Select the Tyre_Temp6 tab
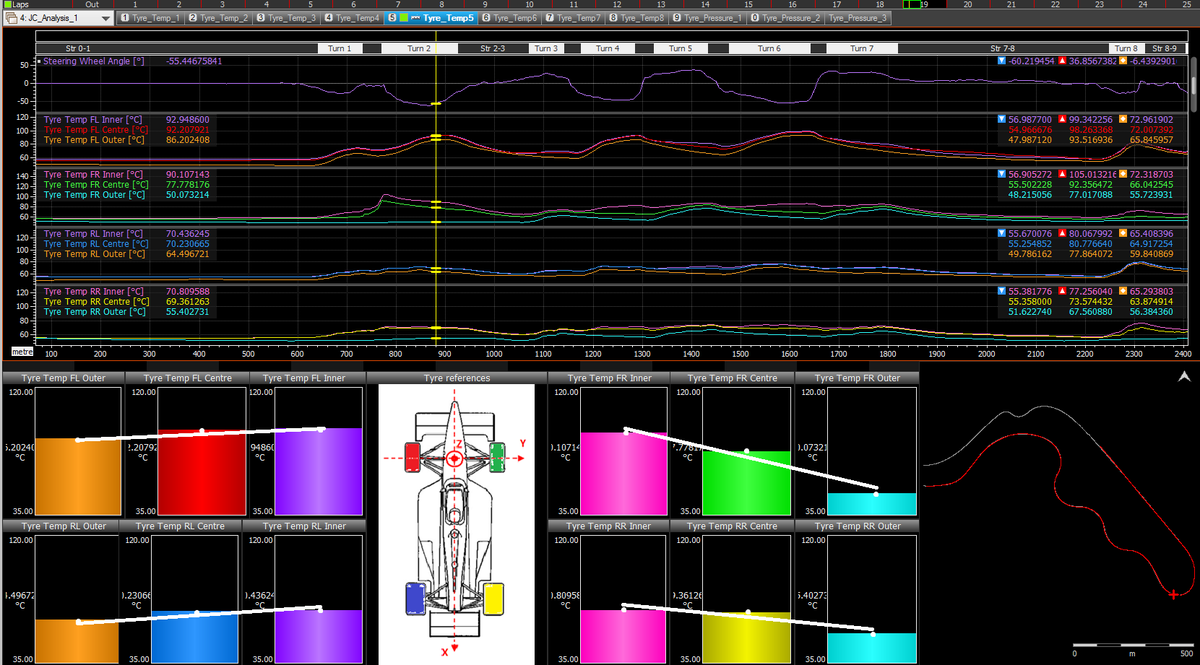 click(510, 18)
